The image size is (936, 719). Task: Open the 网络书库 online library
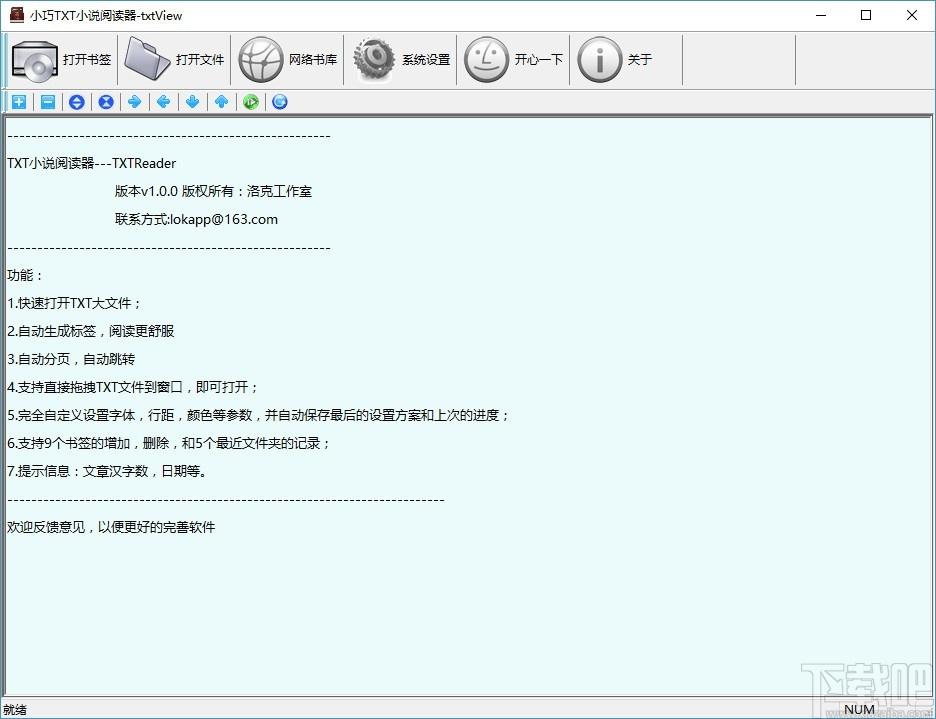click(287, 60)
